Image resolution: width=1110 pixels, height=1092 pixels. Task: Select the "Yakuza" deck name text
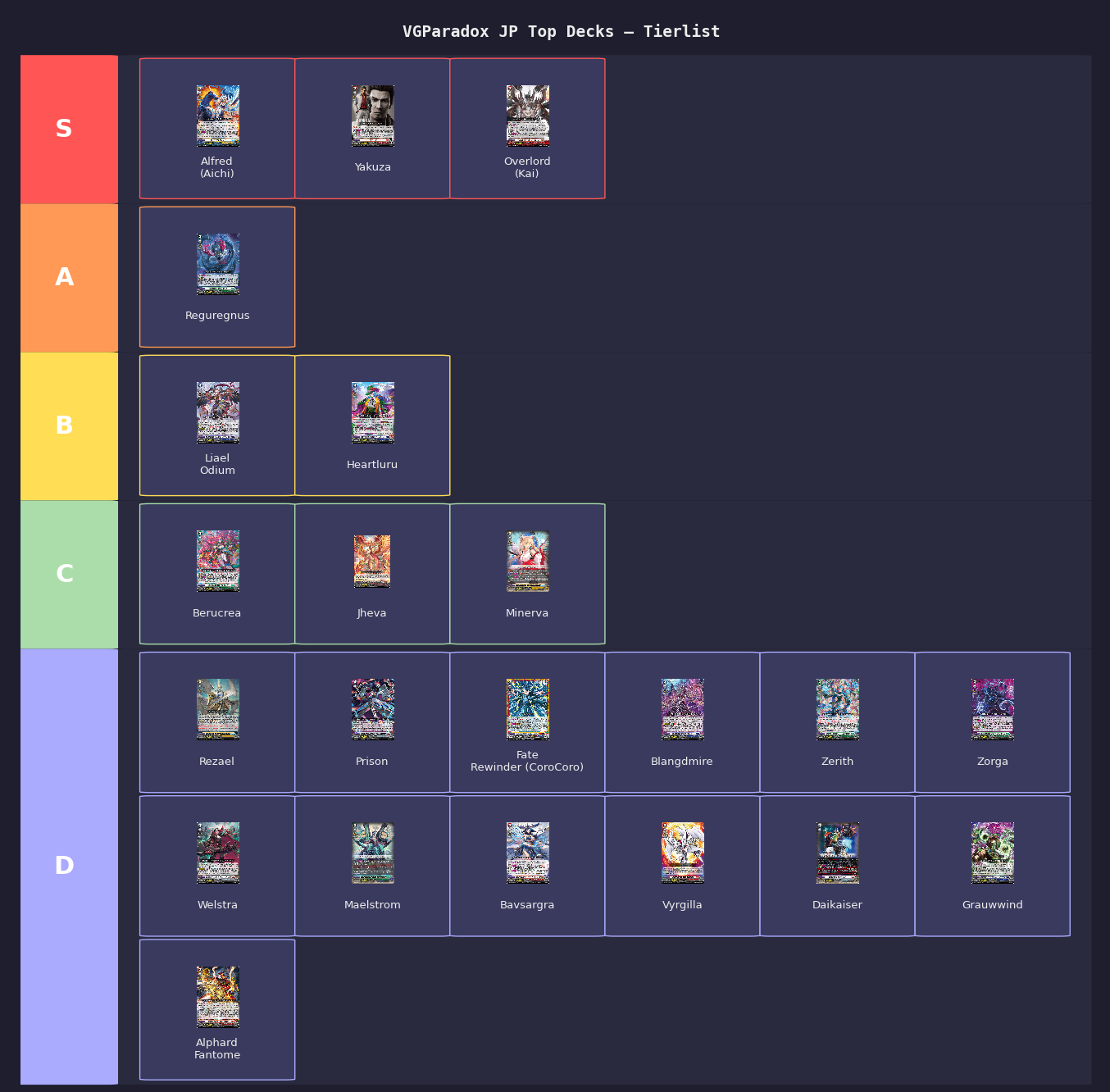373,167
